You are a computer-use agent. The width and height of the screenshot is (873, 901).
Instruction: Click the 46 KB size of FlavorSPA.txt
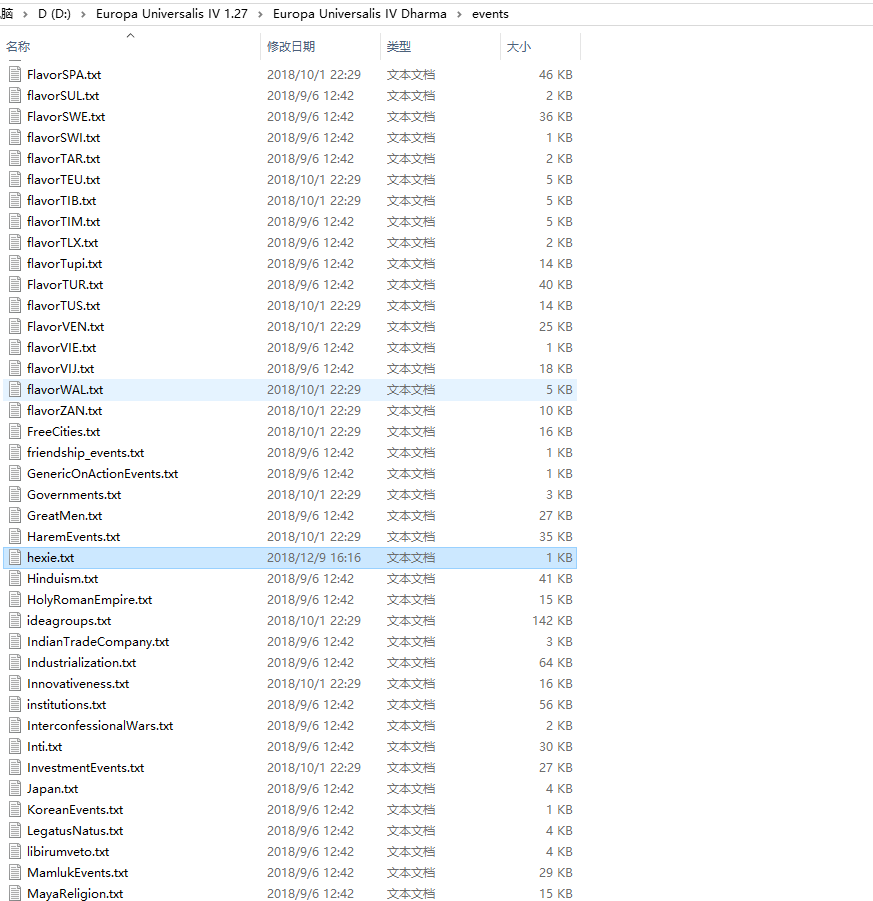click(556, 74)
